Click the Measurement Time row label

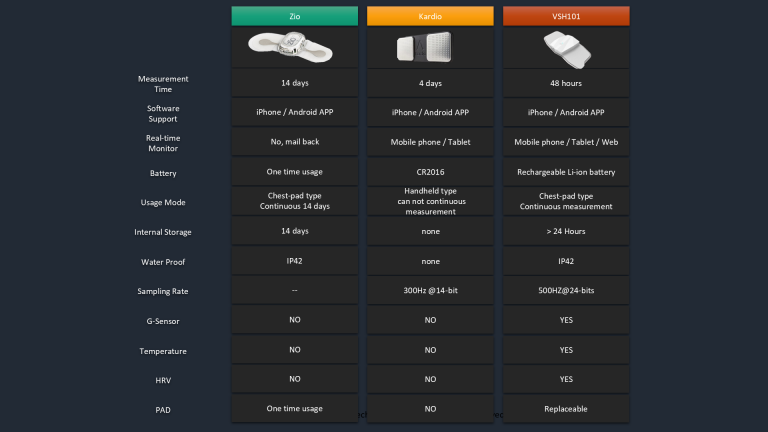[162, 83]
